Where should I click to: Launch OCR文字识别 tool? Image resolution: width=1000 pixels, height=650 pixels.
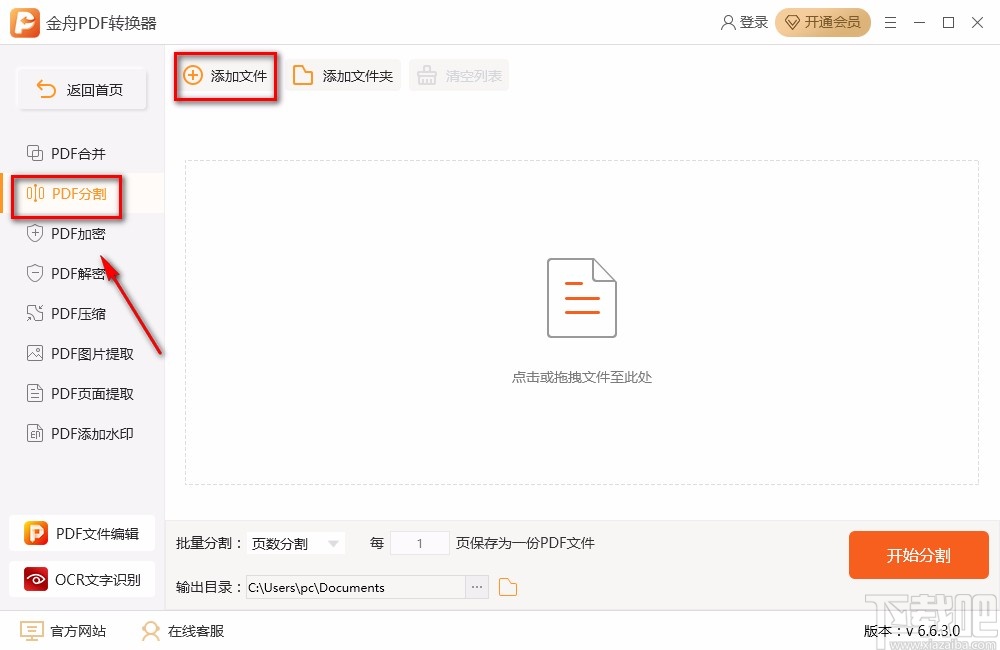[82, 579]
